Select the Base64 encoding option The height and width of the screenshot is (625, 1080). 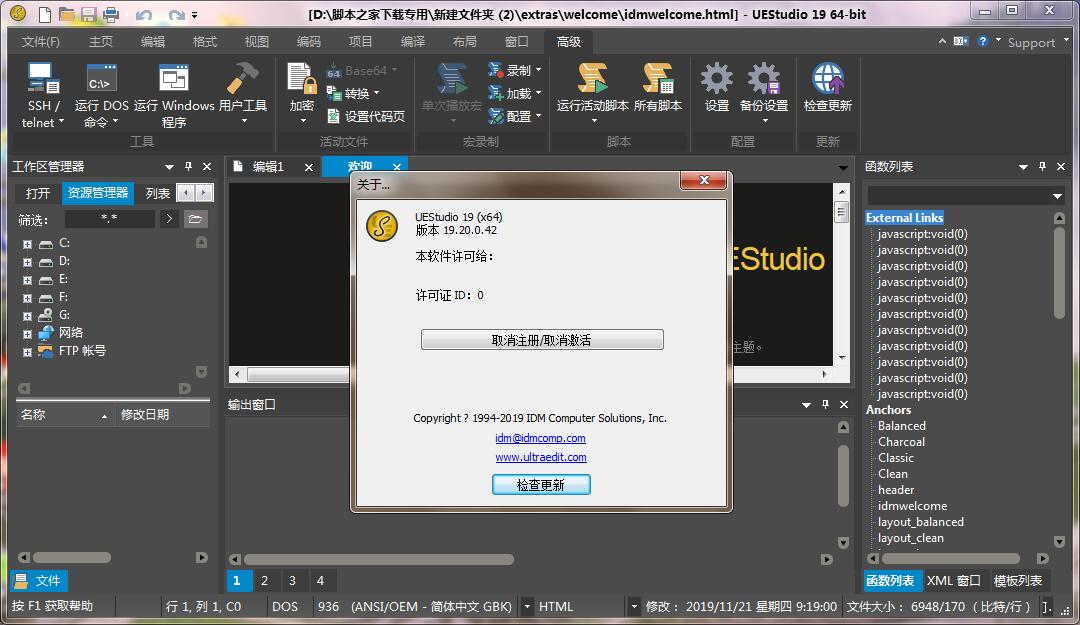pyautogui.click(x=362, y=70)
